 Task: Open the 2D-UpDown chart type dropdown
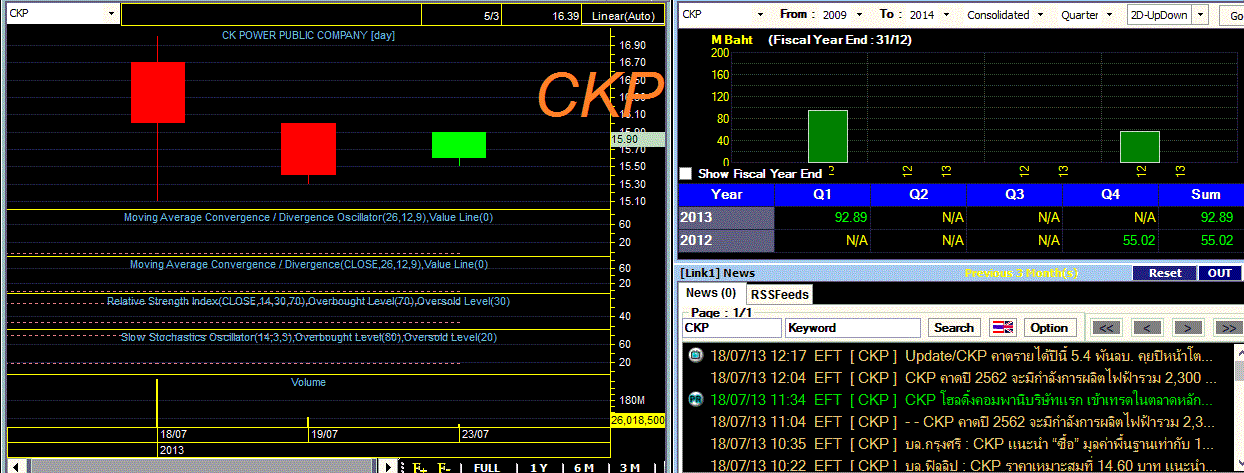[1200, 15]
